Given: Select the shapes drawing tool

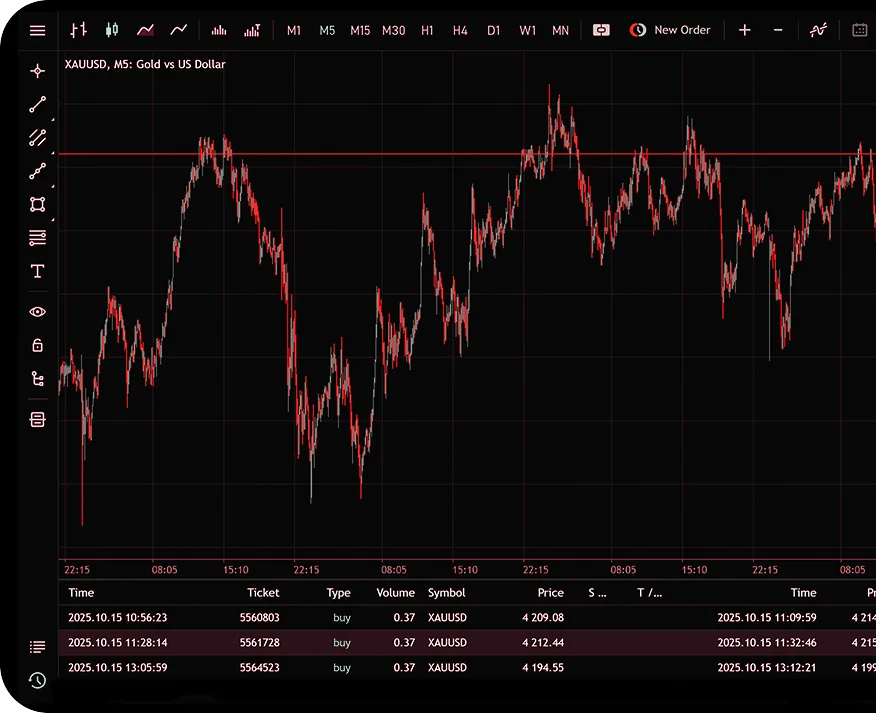Looking at the screenshot, I should [37, 204].
